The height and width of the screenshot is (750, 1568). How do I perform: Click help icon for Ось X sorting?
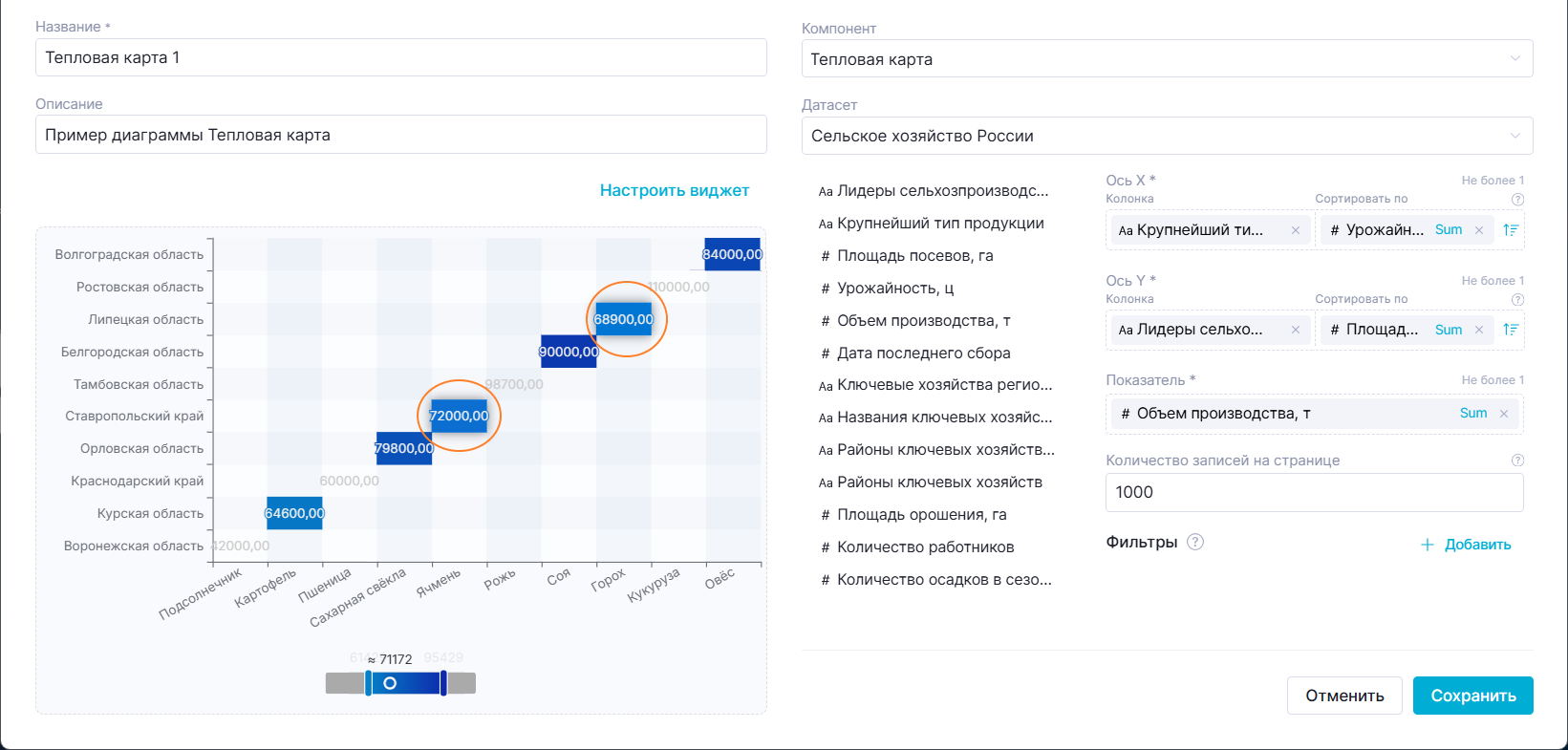(x=1517, y=200)
